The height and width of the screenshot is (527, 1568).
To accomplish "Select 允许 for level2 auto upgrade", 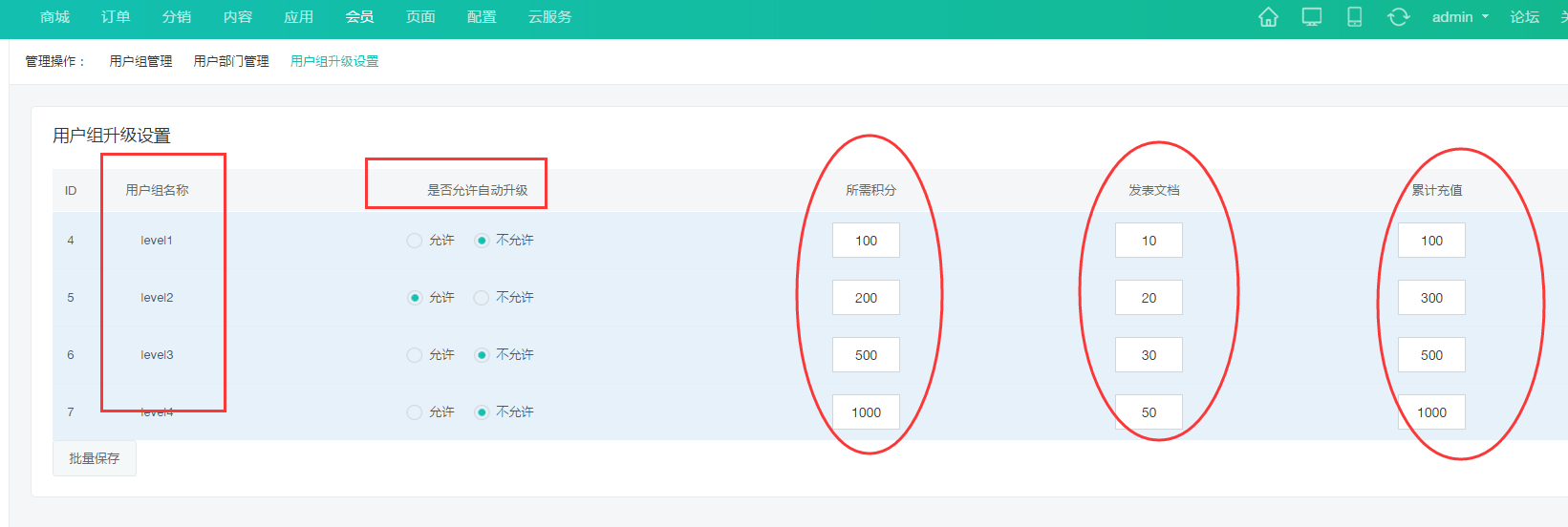I will (414, 298).
